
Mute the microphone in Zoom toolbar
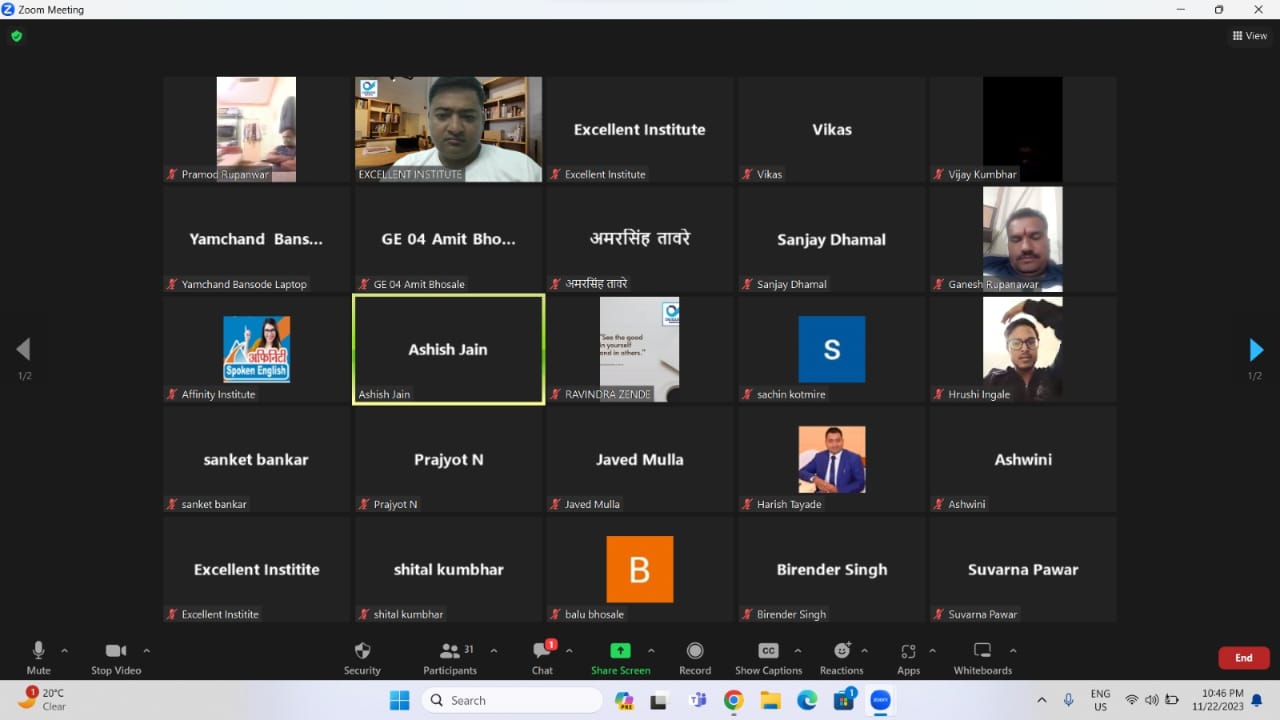[x=38, y=658]
